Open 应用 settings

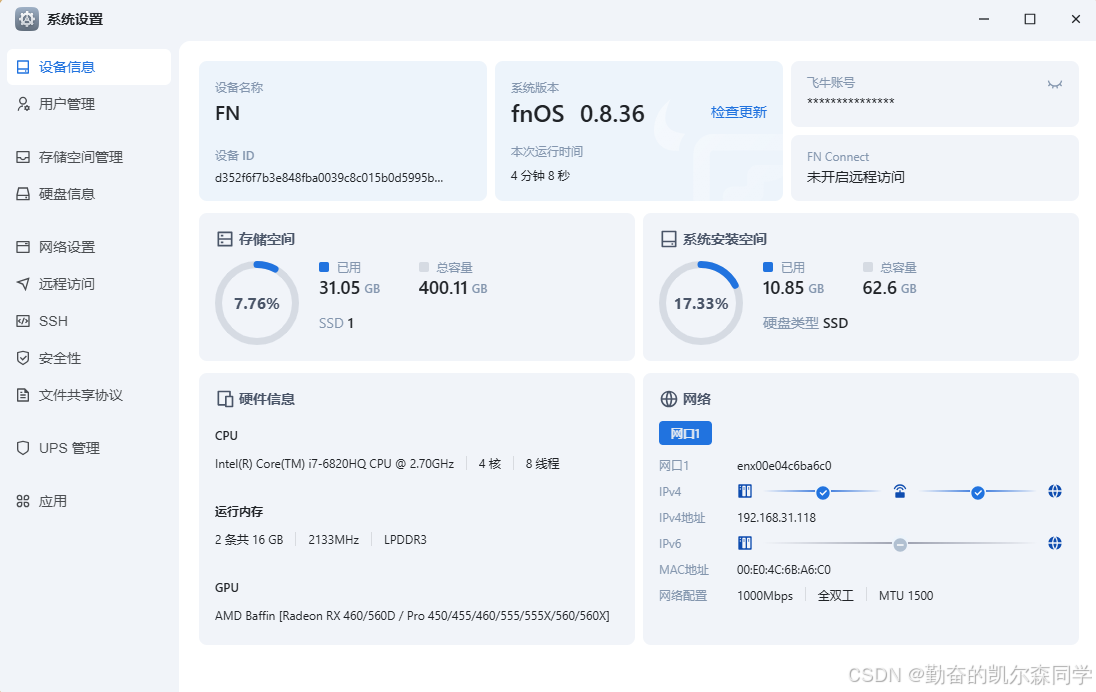[x=89, y=501]
